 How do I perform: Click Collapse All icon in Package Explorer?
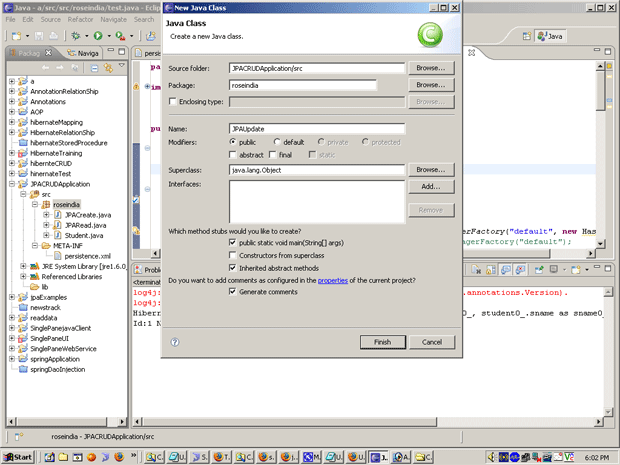[x=94, y=68]
